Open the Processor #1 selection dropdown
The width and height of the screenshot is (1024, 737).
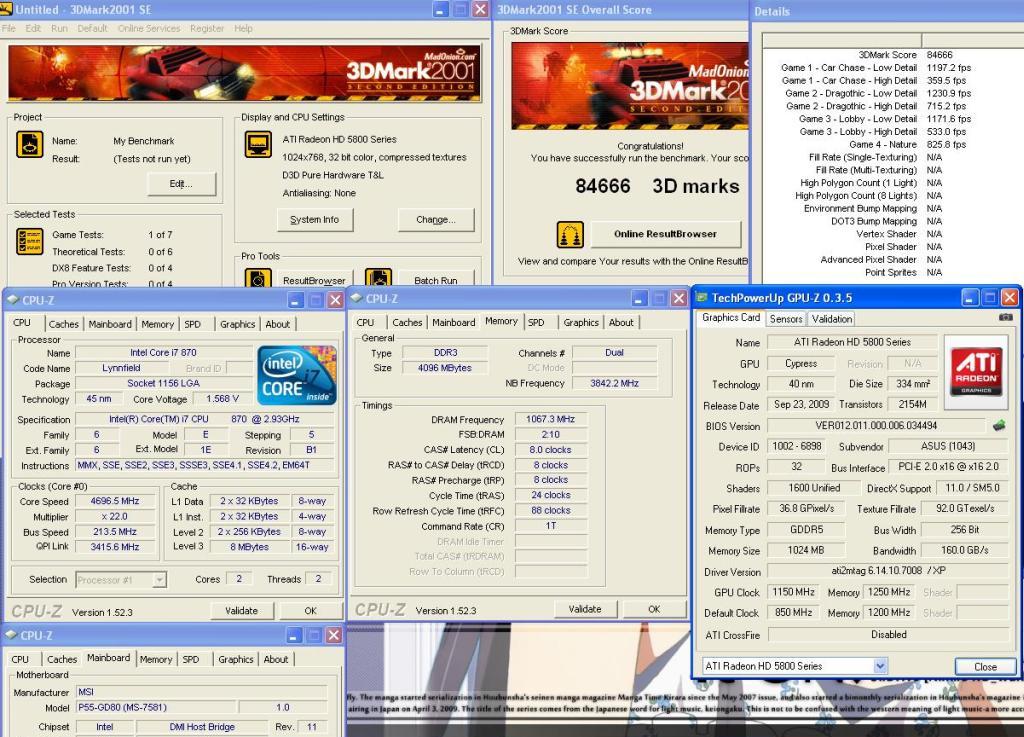pos(159,579)
